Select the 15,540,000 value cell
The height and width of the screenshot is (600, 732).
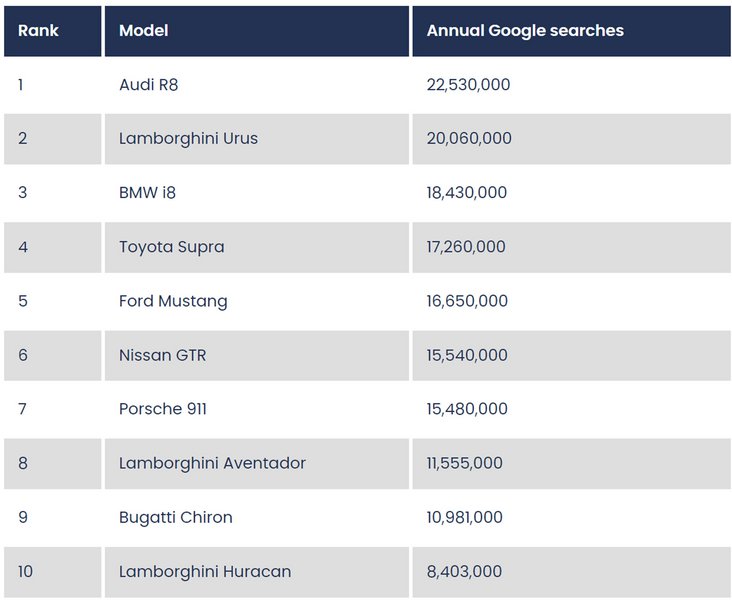[x=467, y=355]
